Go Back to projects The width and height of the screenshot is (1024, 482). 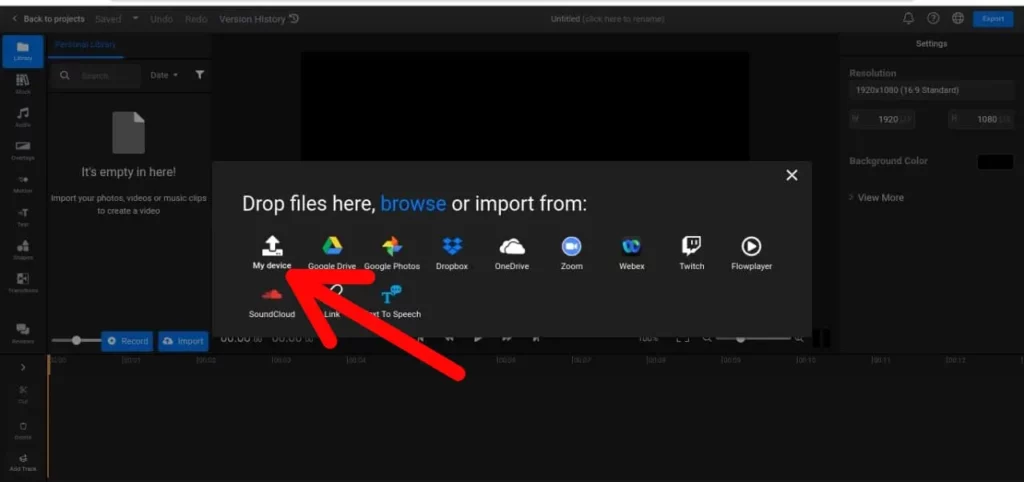(48, 19)
